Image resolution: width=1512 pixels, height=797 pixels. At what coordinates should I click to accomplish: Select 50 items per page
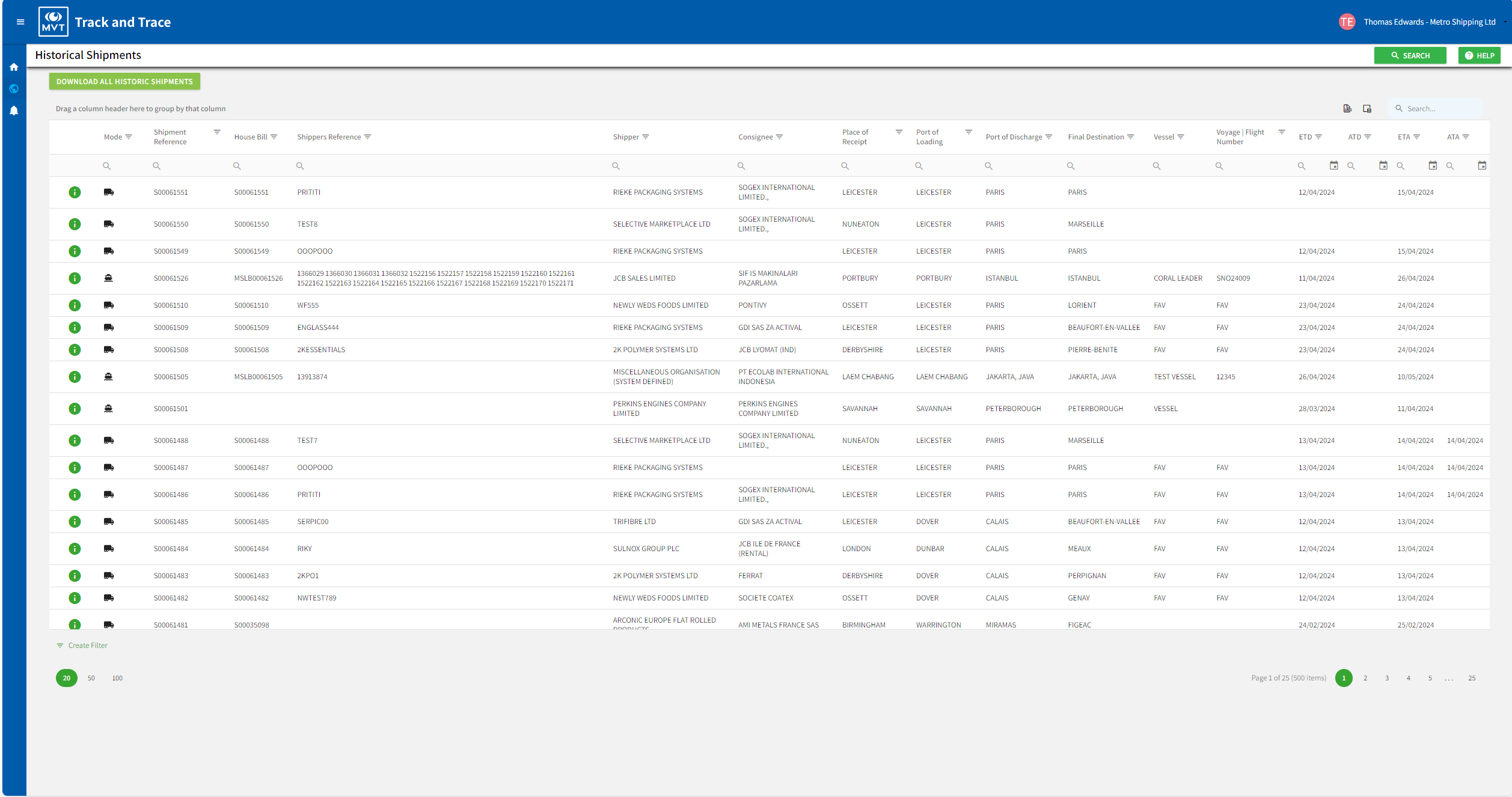pyautogui.click(x=91, y=678)
